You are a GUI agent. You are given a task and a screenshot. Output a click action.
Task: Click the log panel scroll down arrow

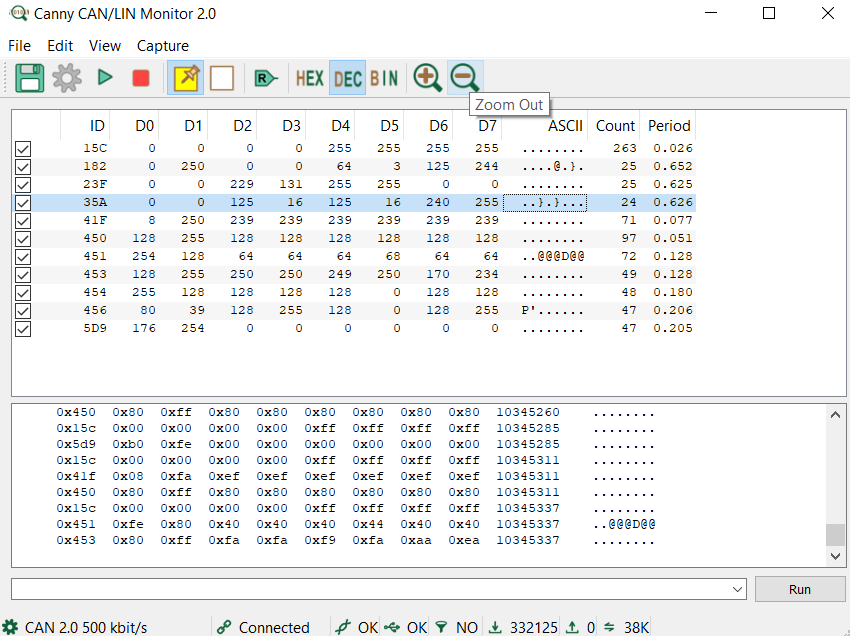click(835, 556)
